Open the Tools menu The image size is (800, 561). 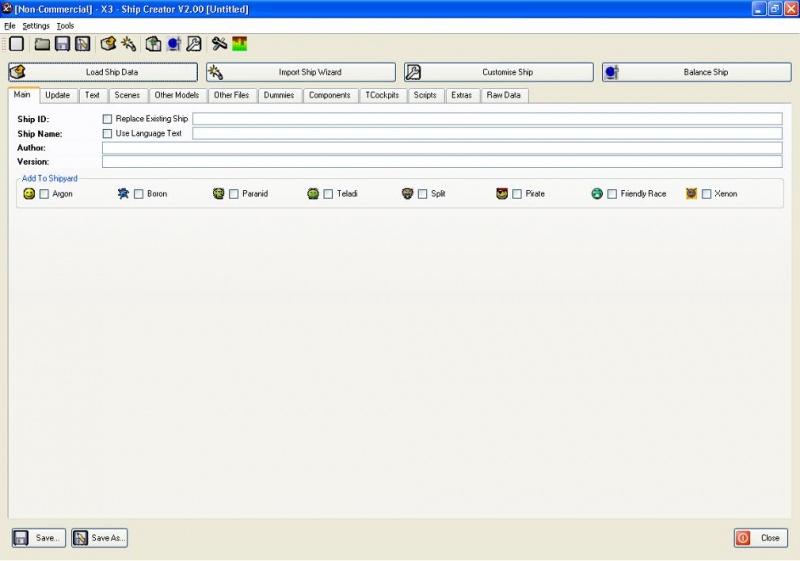pyautogui.click(x=65, y=26)
